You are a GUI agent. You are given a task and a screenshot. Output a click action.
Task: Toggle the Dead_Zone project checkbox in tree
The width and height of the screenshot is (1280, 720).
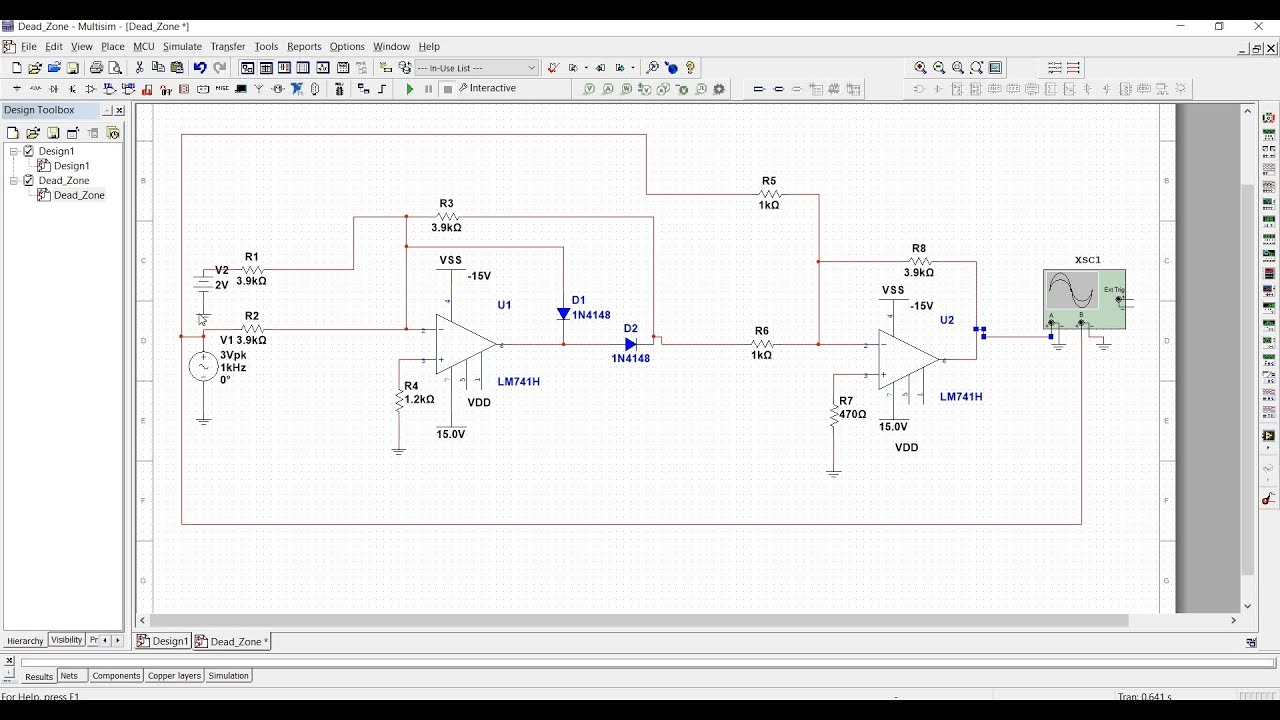pyautogui.click(x=28, y=181)
